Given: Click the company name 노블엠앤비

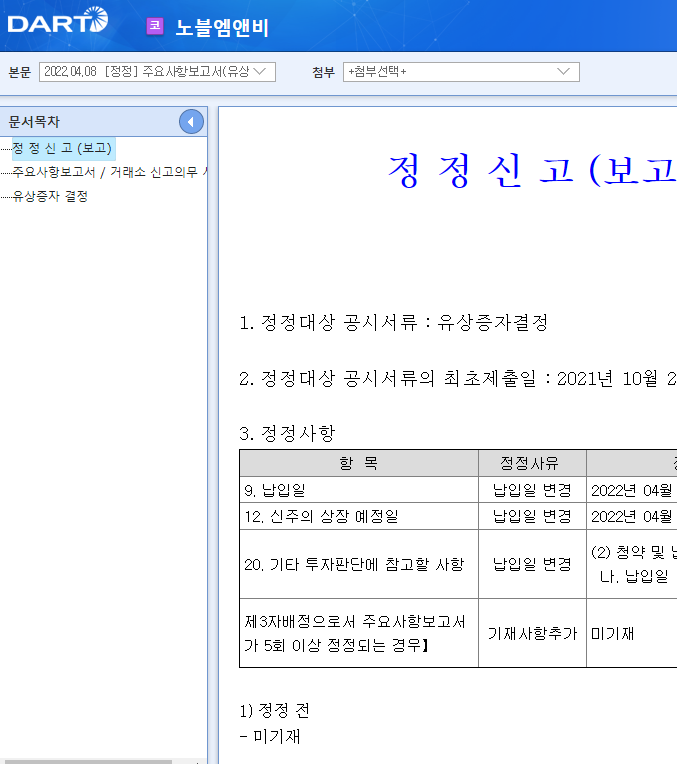Looking at the screenshot, I should (x=222, y=27).
